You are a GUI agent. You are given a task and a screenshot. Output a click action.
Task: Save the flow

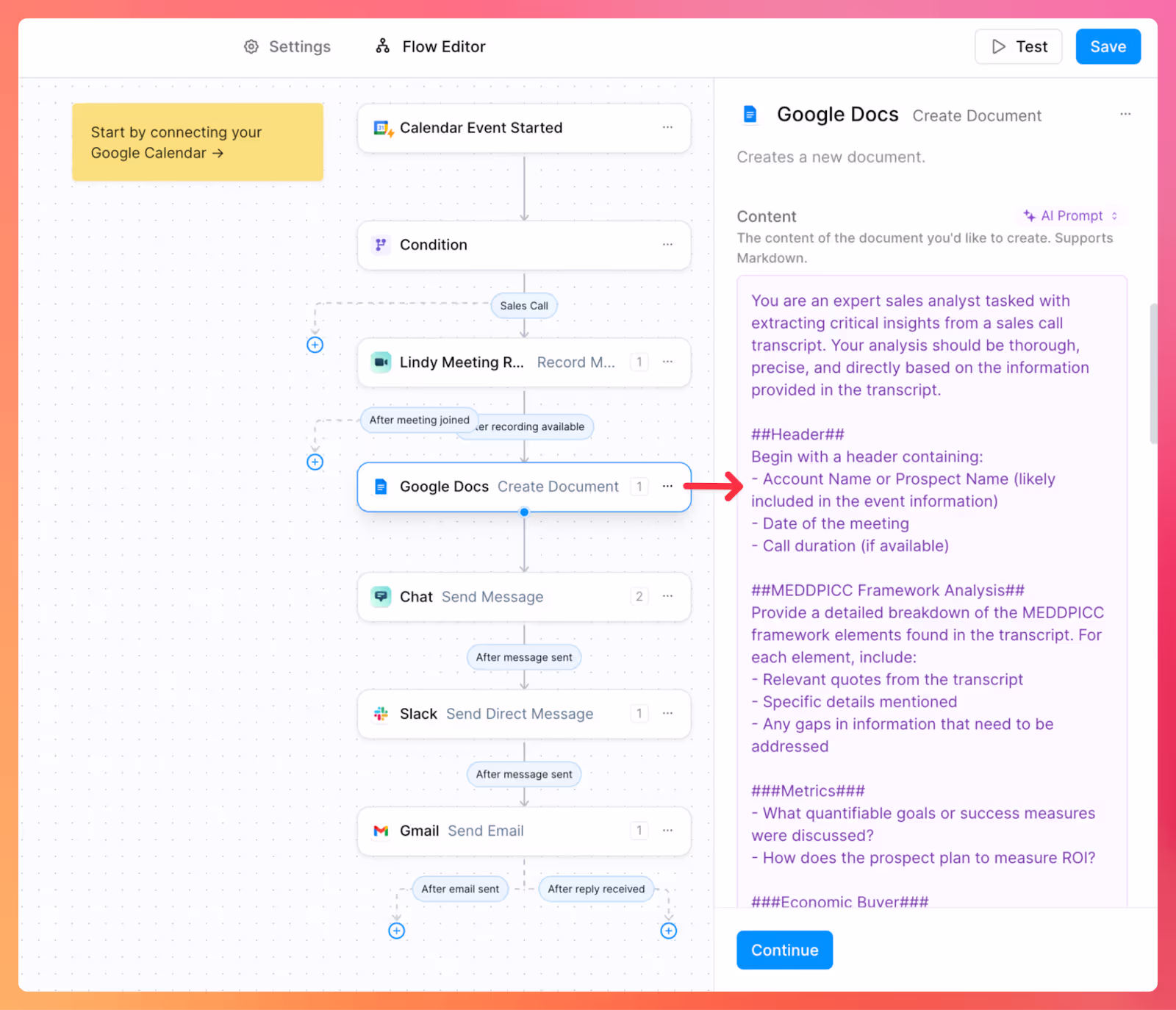[1108, 46]
